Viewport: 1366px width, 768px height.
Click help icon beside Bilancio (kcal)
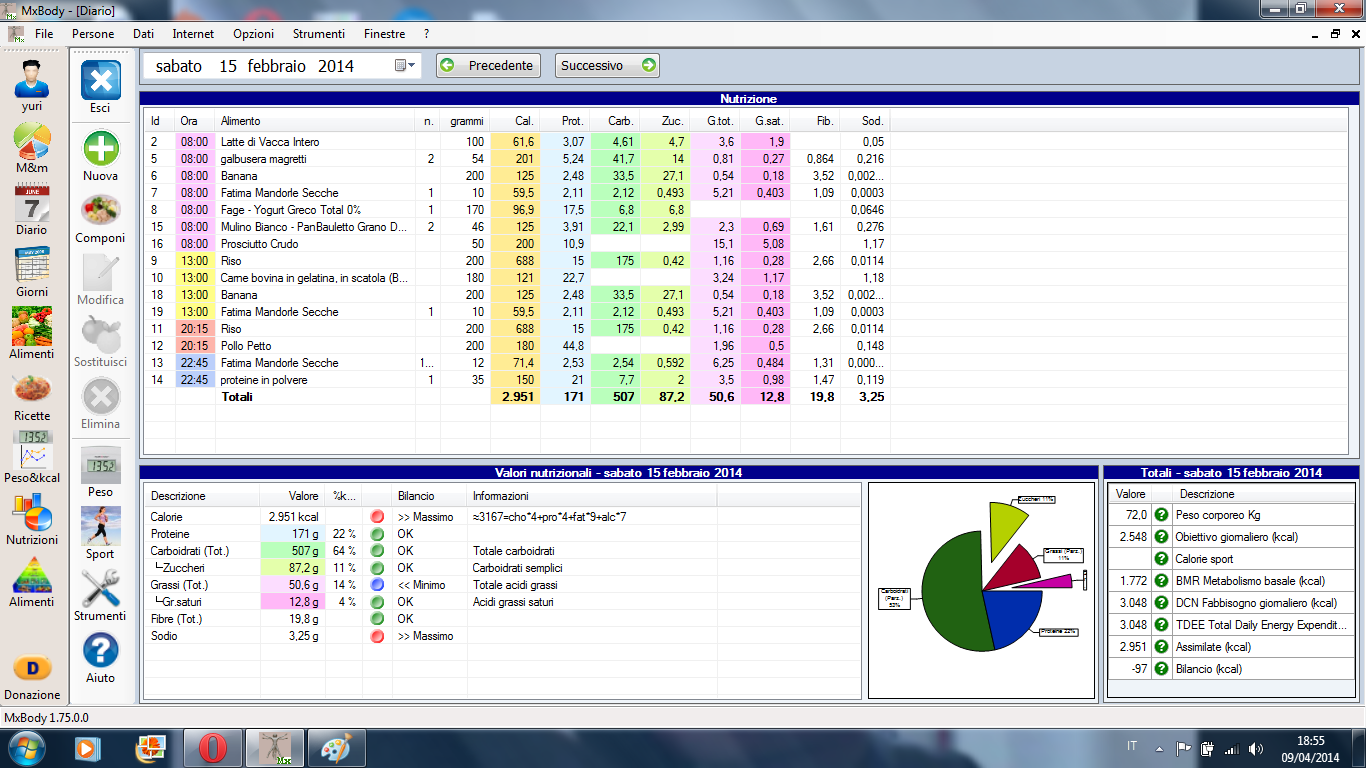point(1161,669)
